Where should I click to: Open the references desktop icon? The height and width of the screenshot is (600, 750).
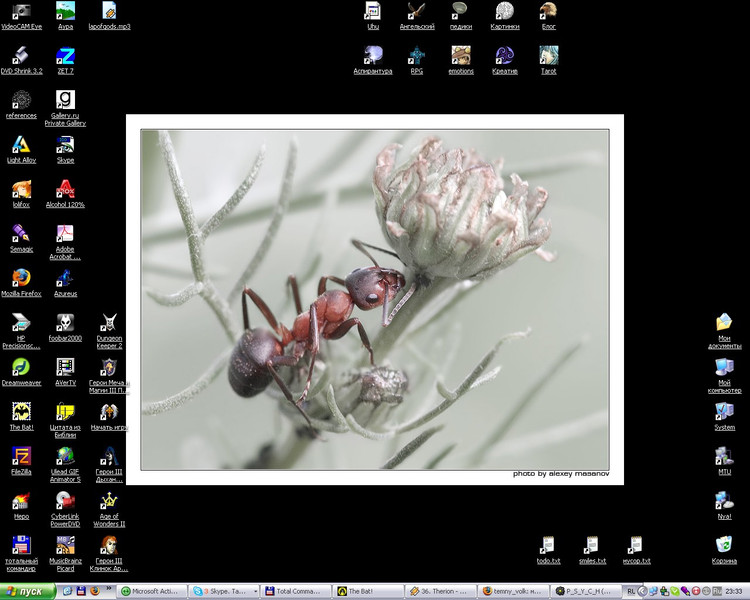pos(21,105)
